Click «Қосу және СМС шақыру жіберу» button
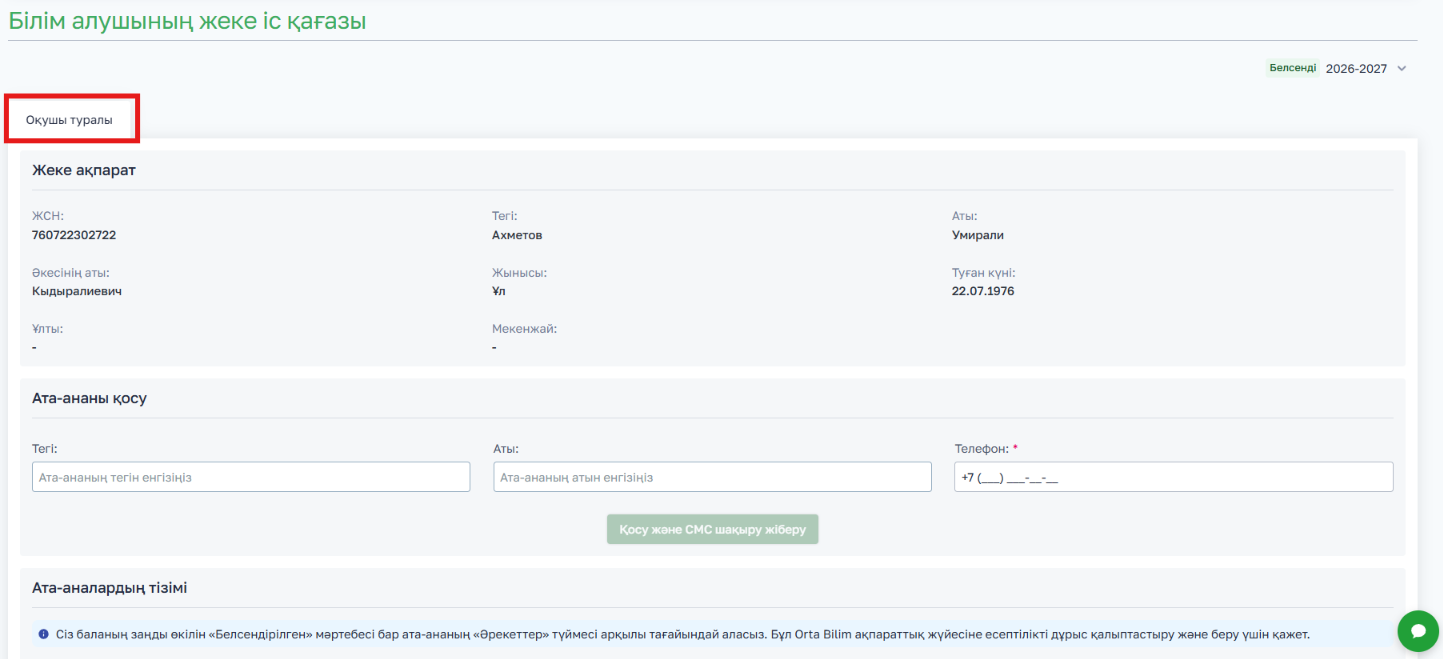 click(x=713, y=529)
